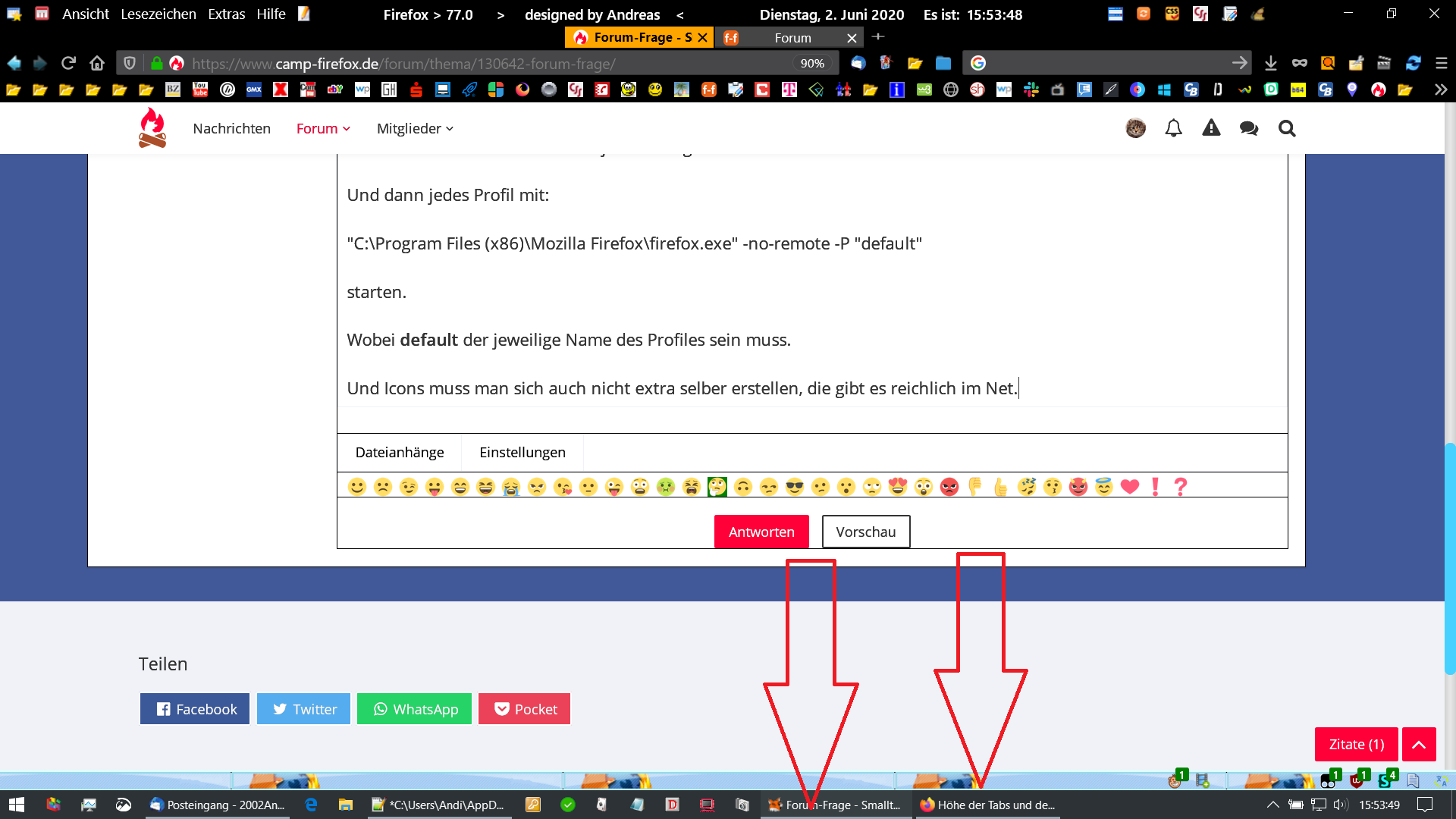
Task: Share via the WhatsApp button
Action: (x=415, y=709)
